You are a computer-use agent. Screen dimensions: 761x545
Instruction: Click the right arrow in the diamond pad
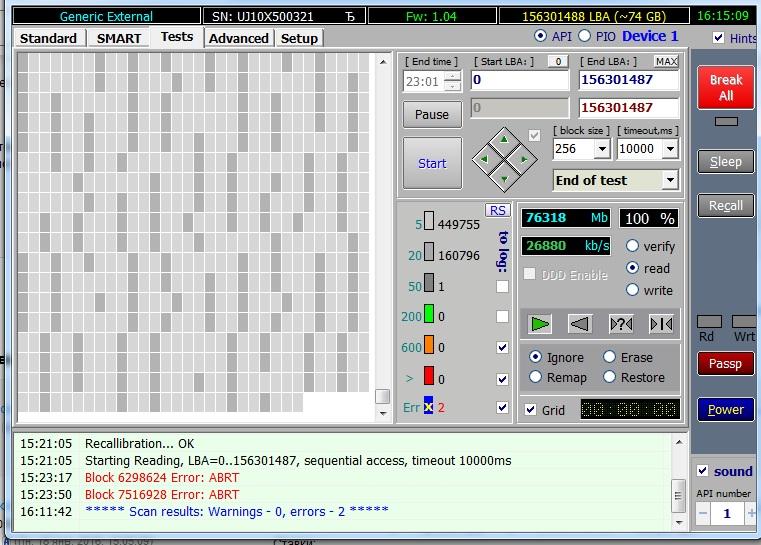click(523, 158)
